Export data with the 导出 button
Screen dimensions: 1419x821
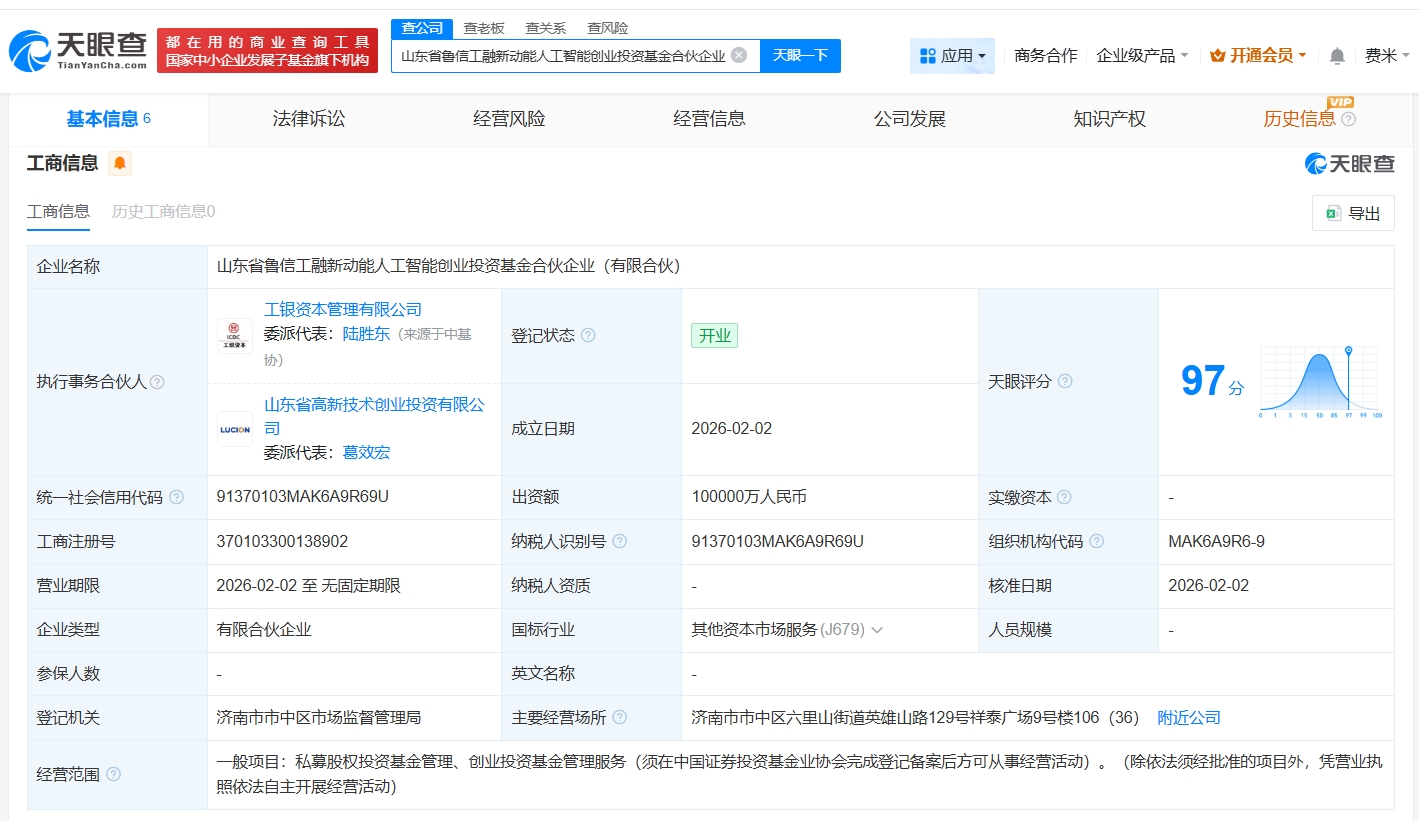coord(1353,213)
